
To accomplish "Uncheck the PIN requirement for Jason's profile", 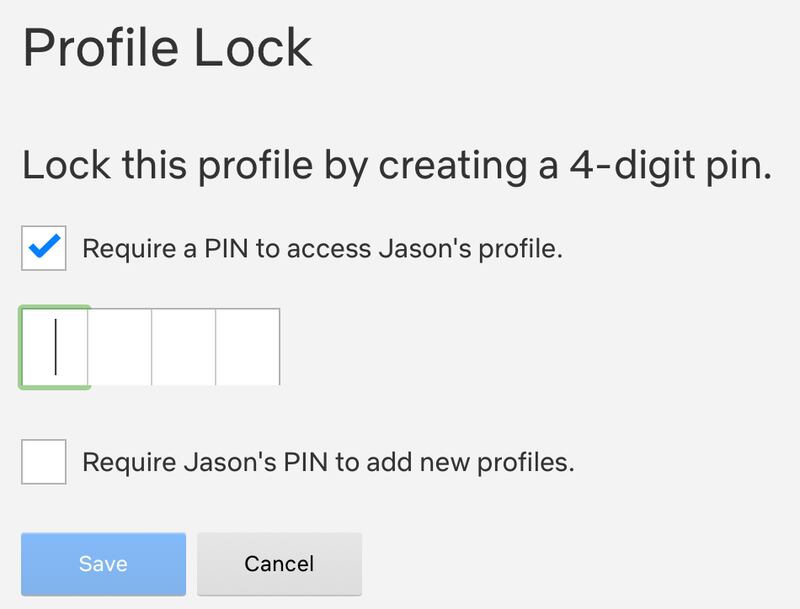I will coord(44,248).
